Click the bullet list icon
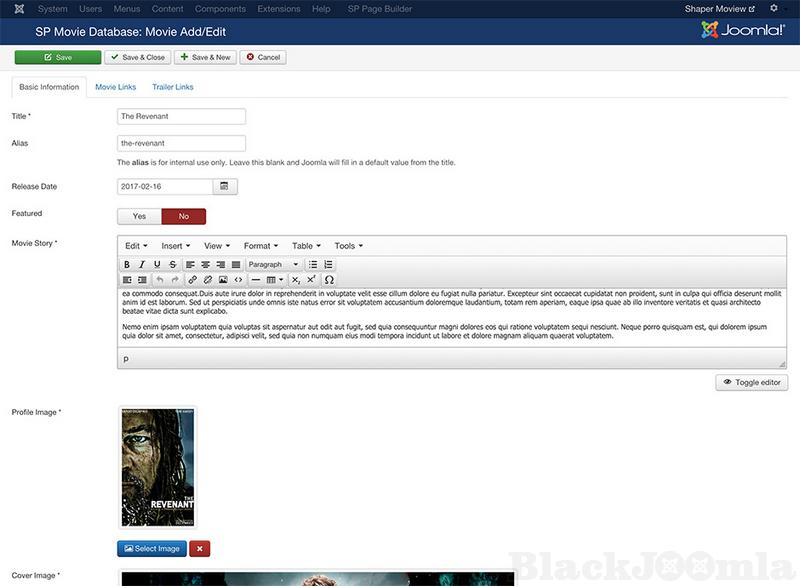This screenshot has height=586, width=800. [x=312, y=264]
